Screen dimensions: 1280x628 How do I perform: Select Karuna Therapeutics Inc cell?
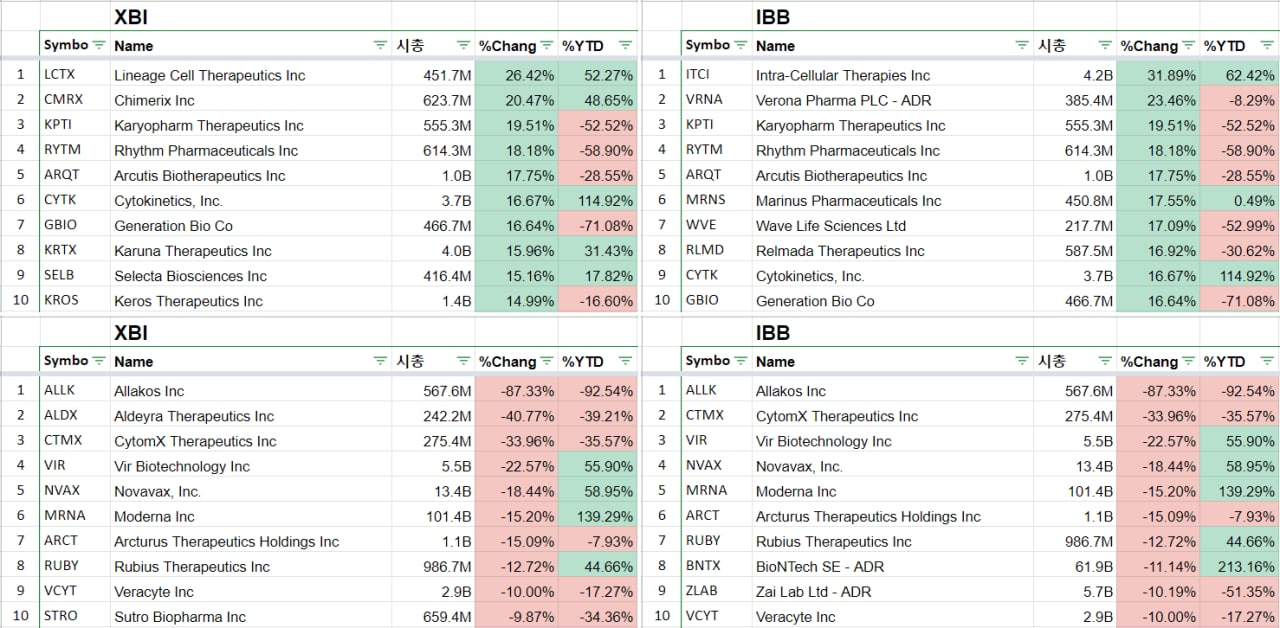[x=251, y=250]
